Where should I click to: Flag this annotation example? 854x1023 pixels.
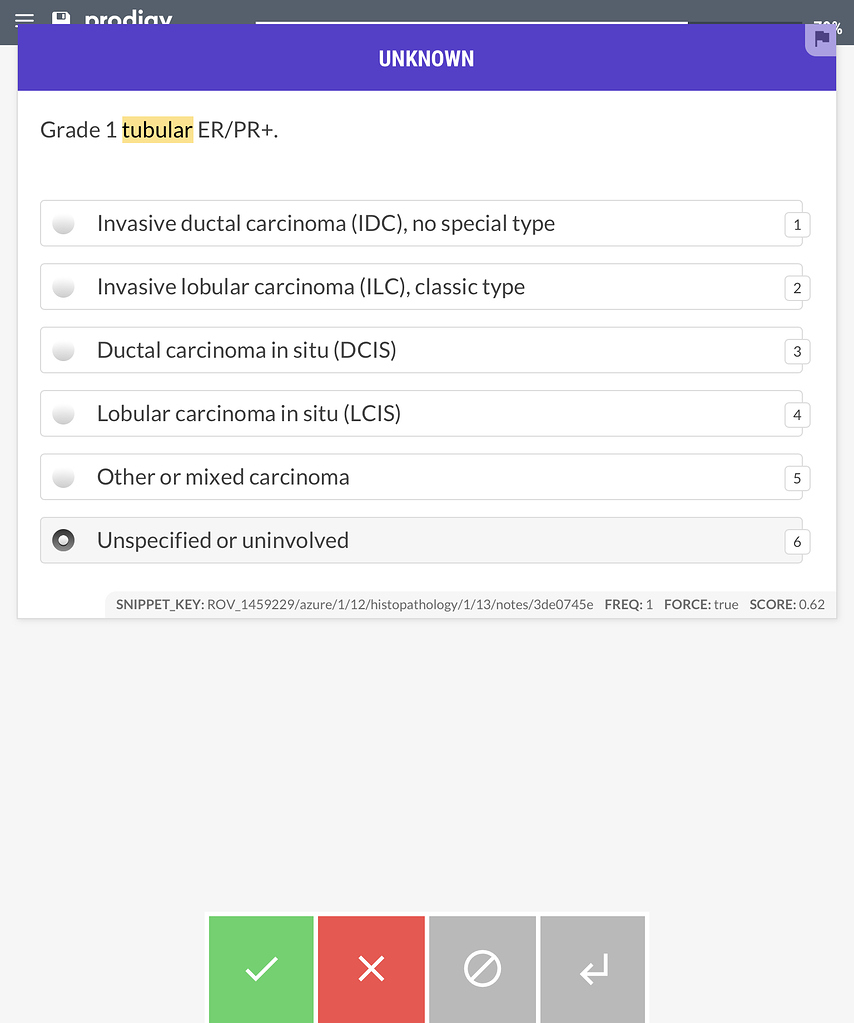(822, 39)
